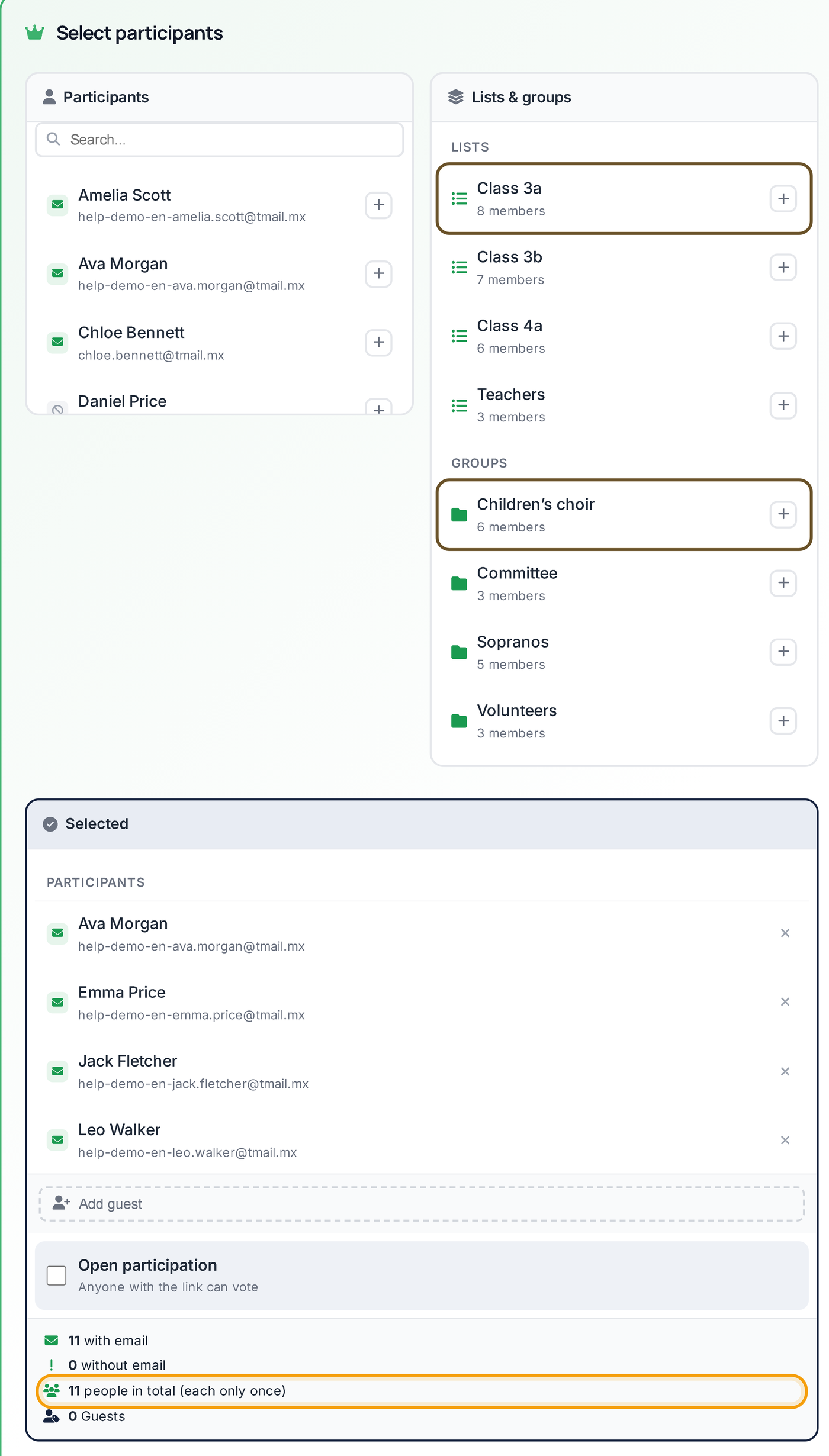Viewport: 829px width, 1456px height.
Task: Select the Class 4a list name
Action: (510, 326)
